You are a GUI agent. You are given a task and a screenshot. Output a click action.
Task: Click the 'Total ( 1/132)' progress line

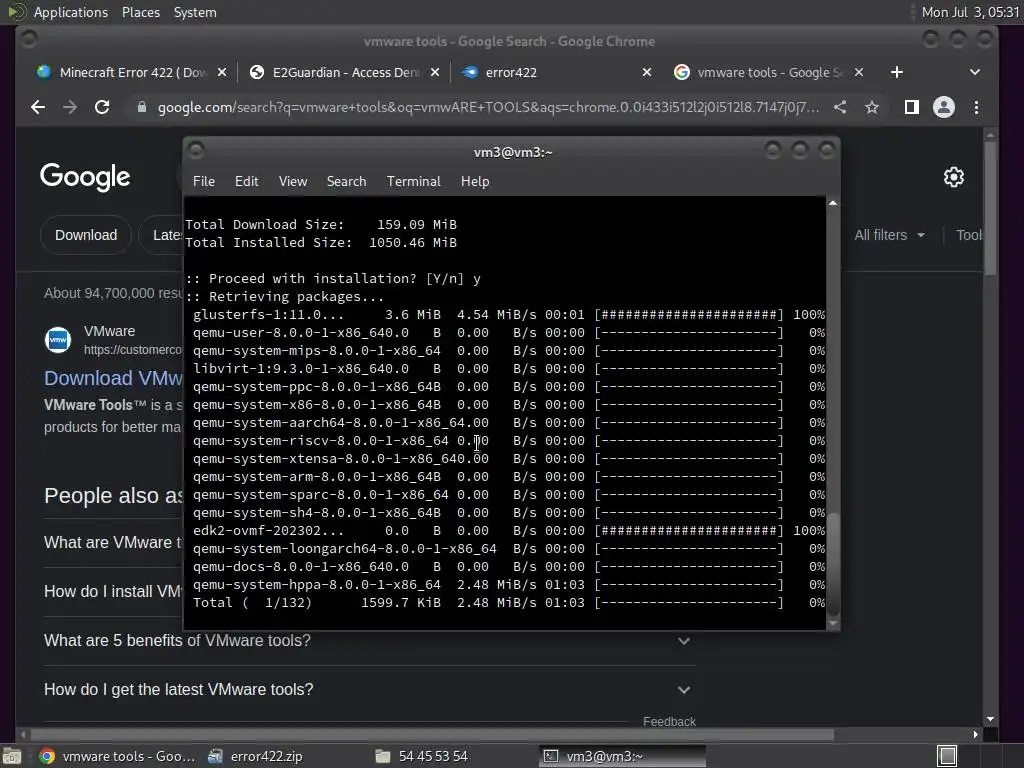pyautogui.click(x=509, y=603)
